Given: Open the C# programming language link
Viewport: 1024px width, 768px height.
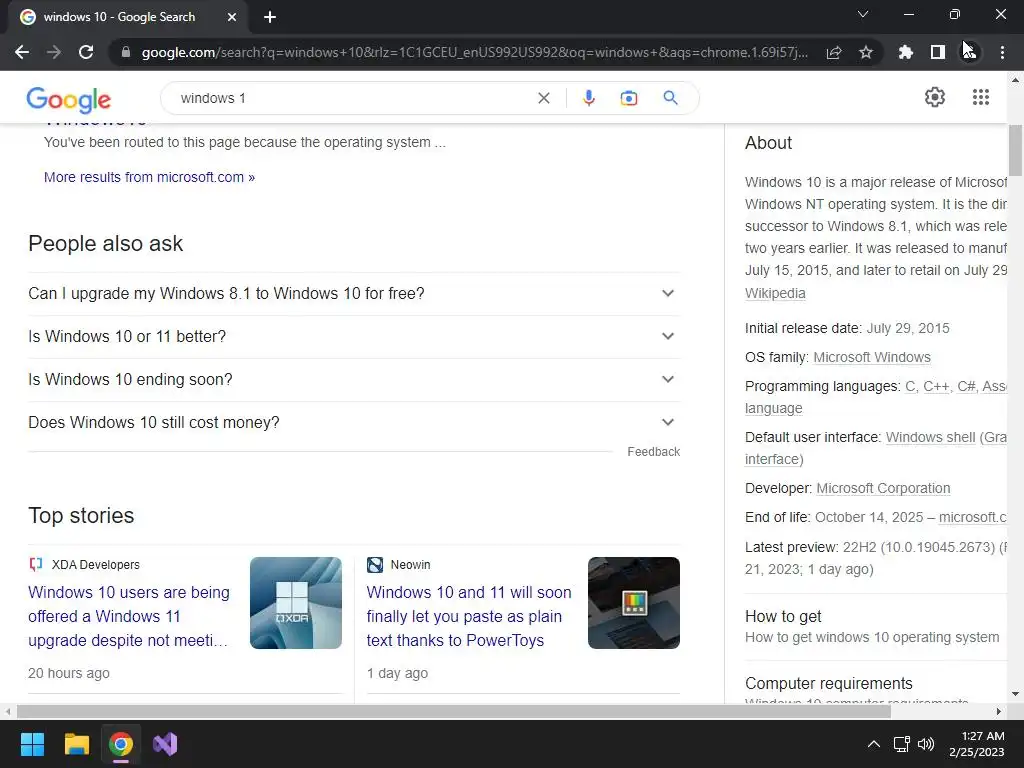Looking at the screenshot, I should point(966,386).
